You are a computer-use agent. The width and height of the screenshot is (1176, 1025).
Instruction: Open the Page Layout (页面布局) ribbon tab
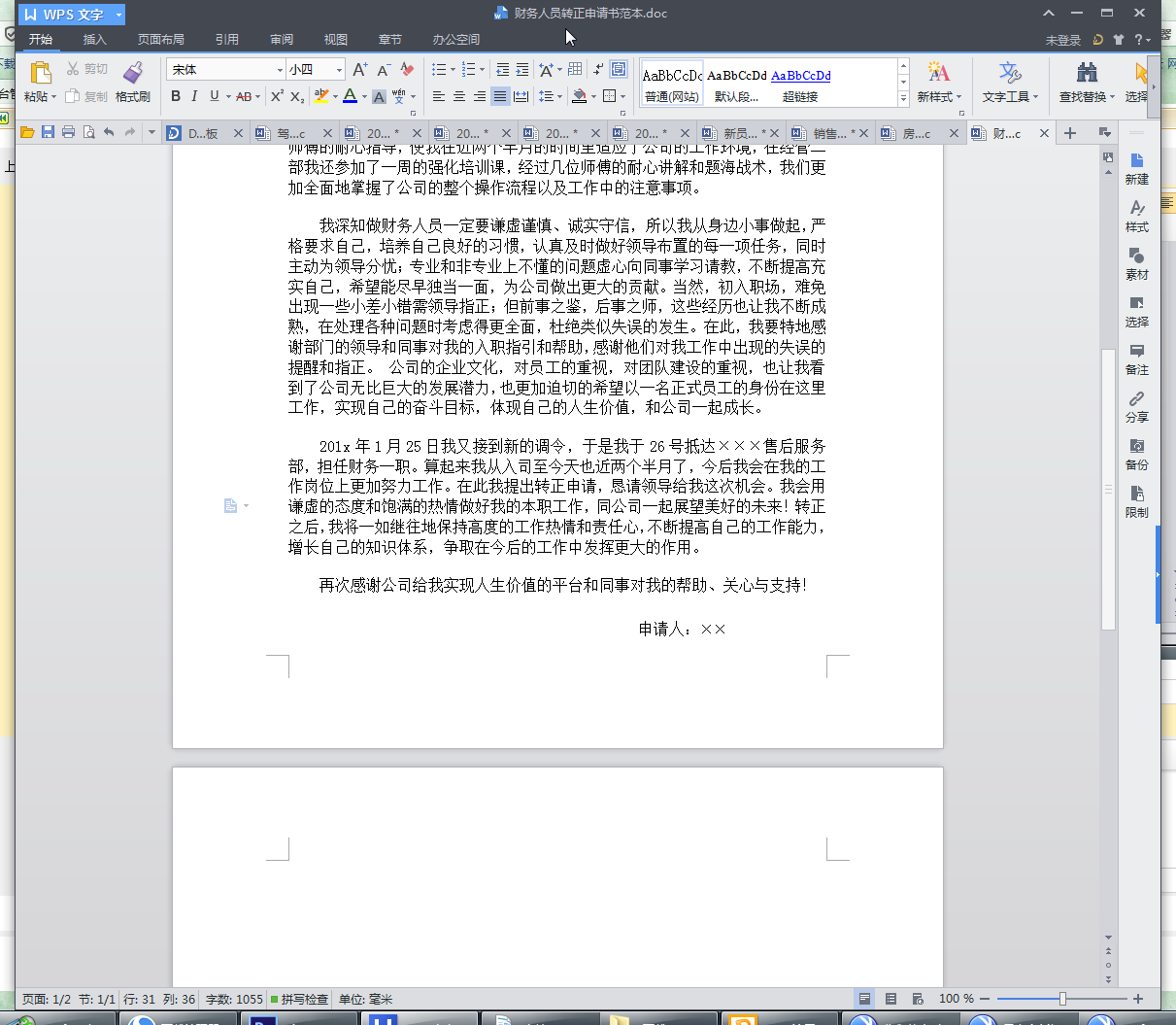160,40
